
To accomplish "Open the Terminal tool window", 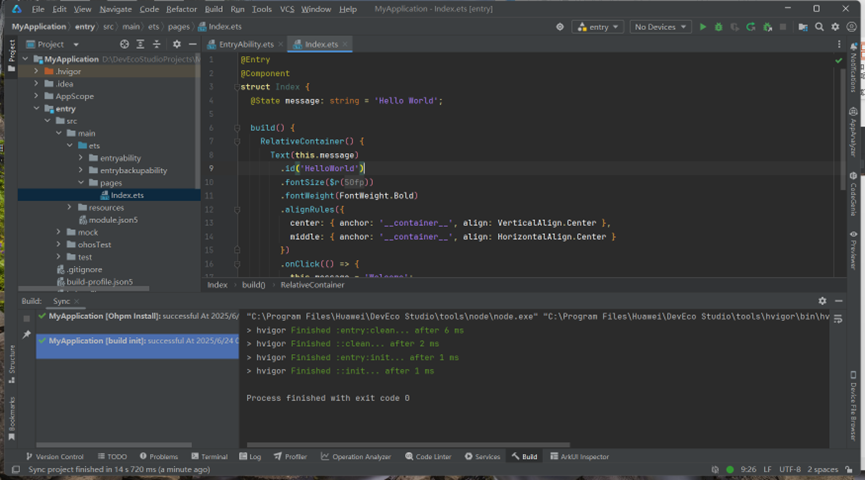I will [210, 456].
